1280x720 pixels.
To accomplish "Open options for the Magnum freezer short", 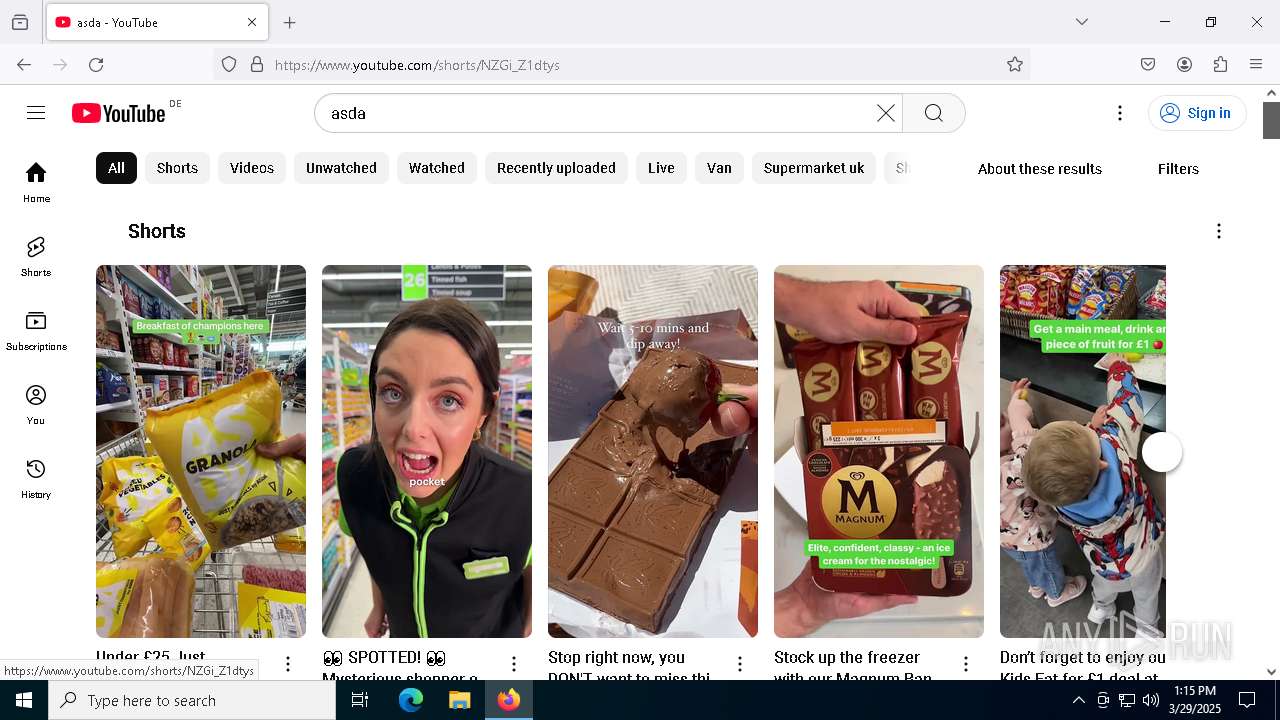I will [x=966, y=664].
